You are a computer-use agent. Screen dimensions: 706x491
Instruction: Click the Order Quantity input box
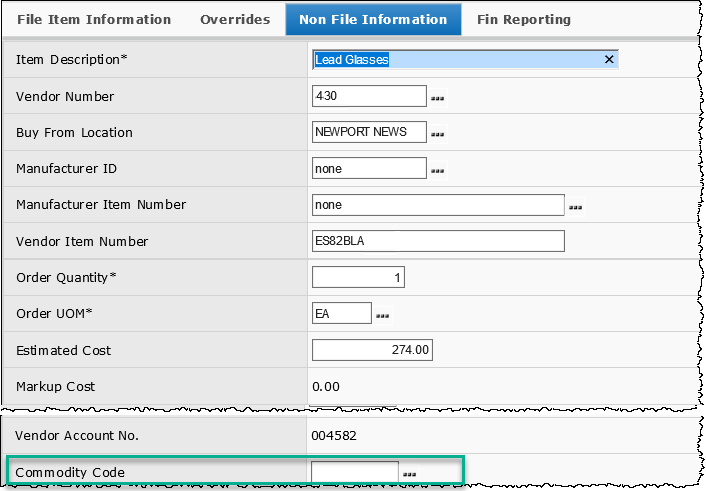(x=358, y=277)
